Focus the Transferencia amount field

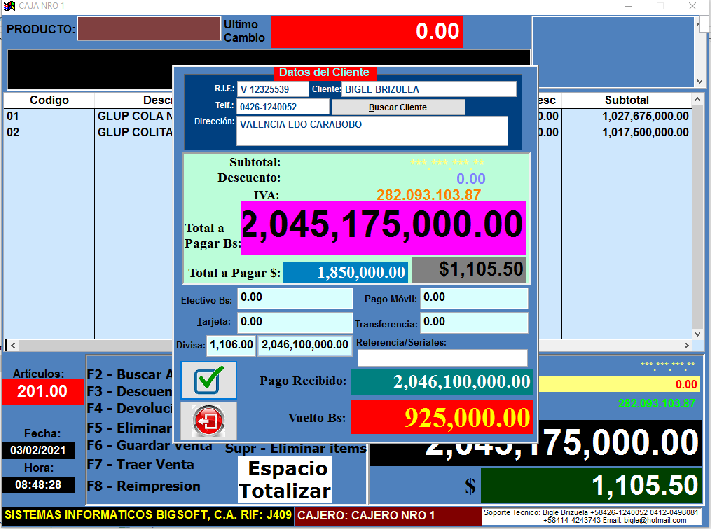[474, 322]
